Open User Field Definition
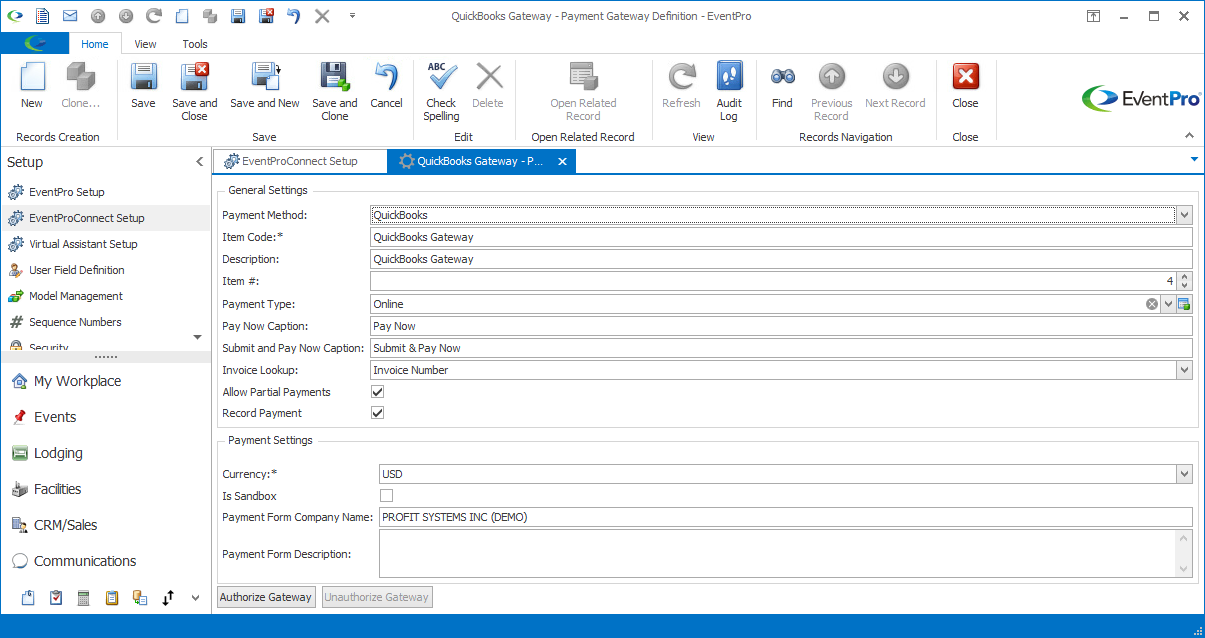Screen dimensions: 1205x638 [x=76, y=270]
